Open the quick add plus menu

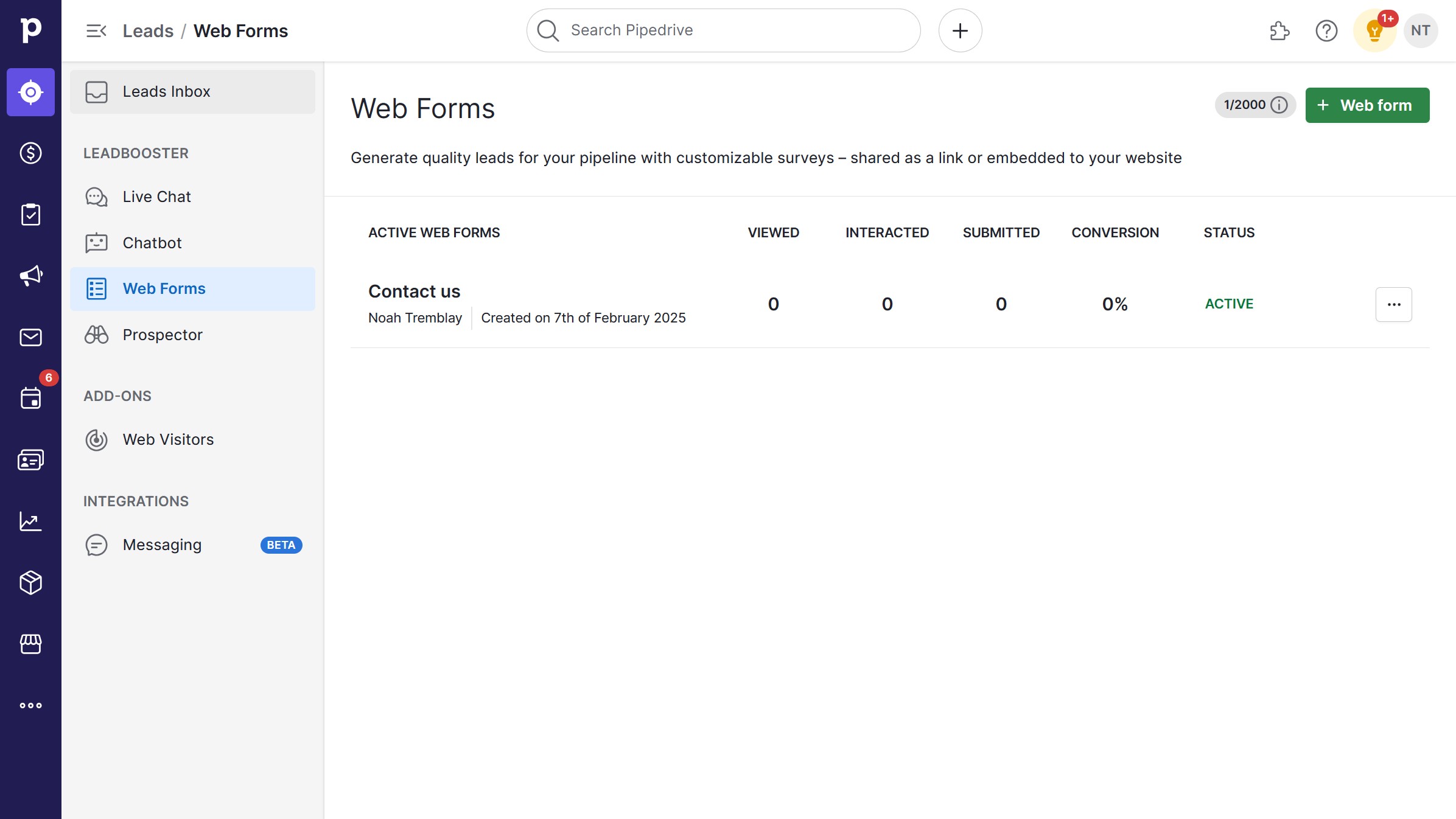point(960,30)
